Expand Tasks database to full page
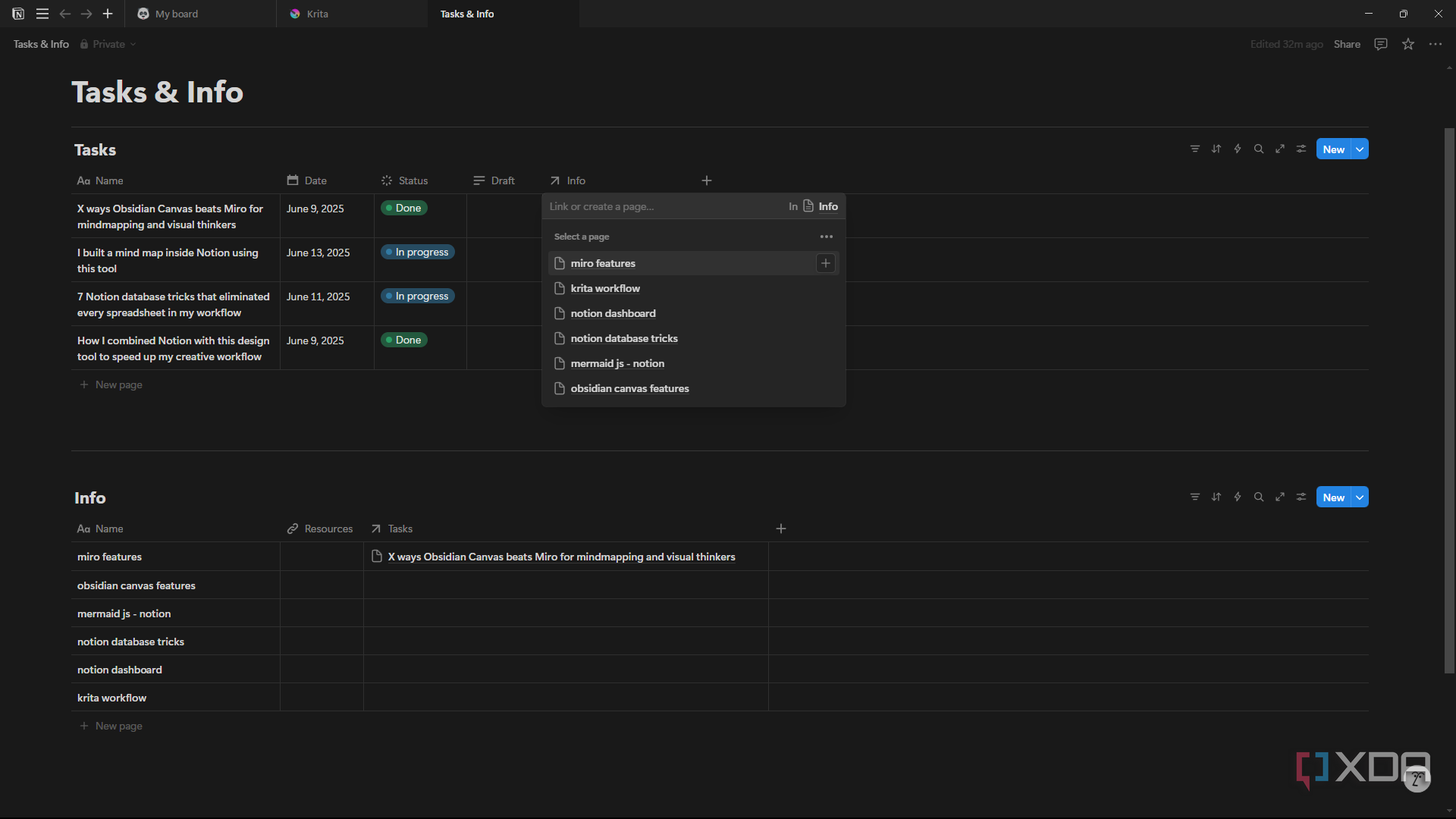The image size is (1456, 819). pos(1280,149)
